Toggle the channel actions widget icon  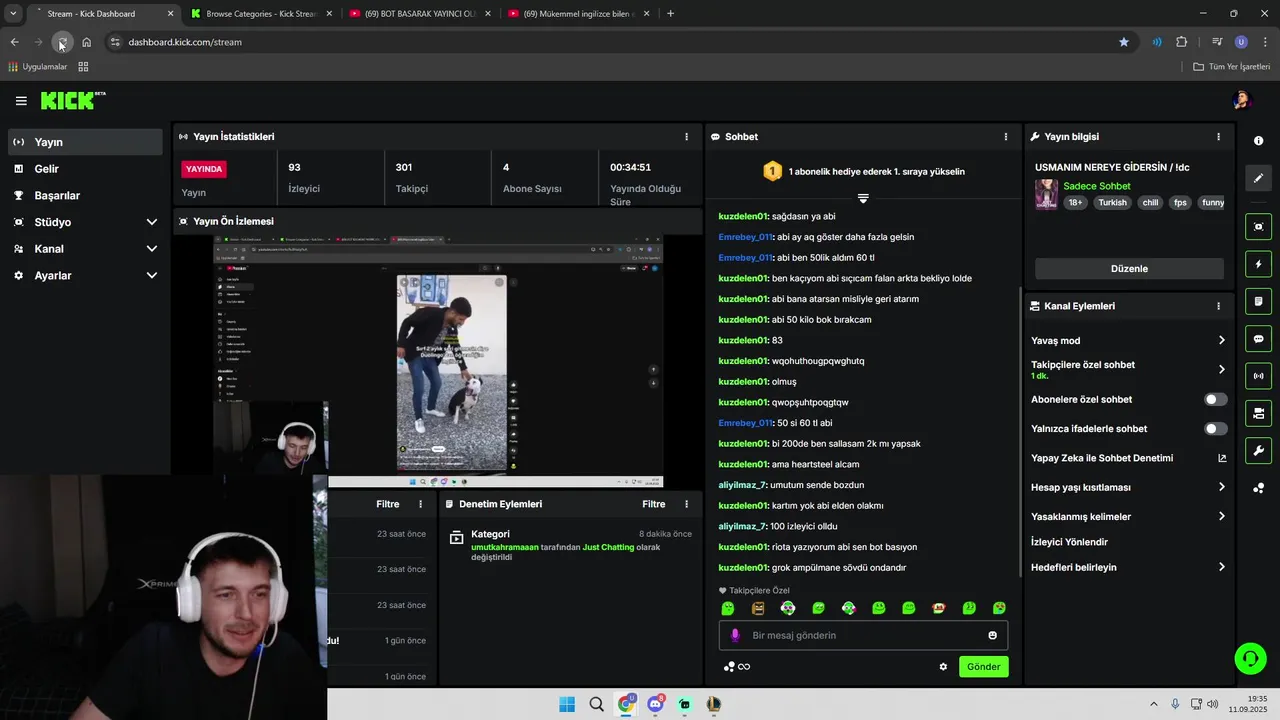coord(1259,413)
